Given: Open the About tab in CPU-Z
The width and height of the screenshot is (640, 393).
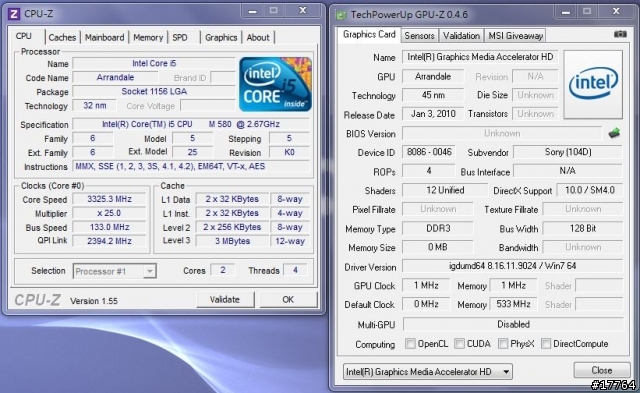Looking at the screenshot, I should (x=258, y=38).
